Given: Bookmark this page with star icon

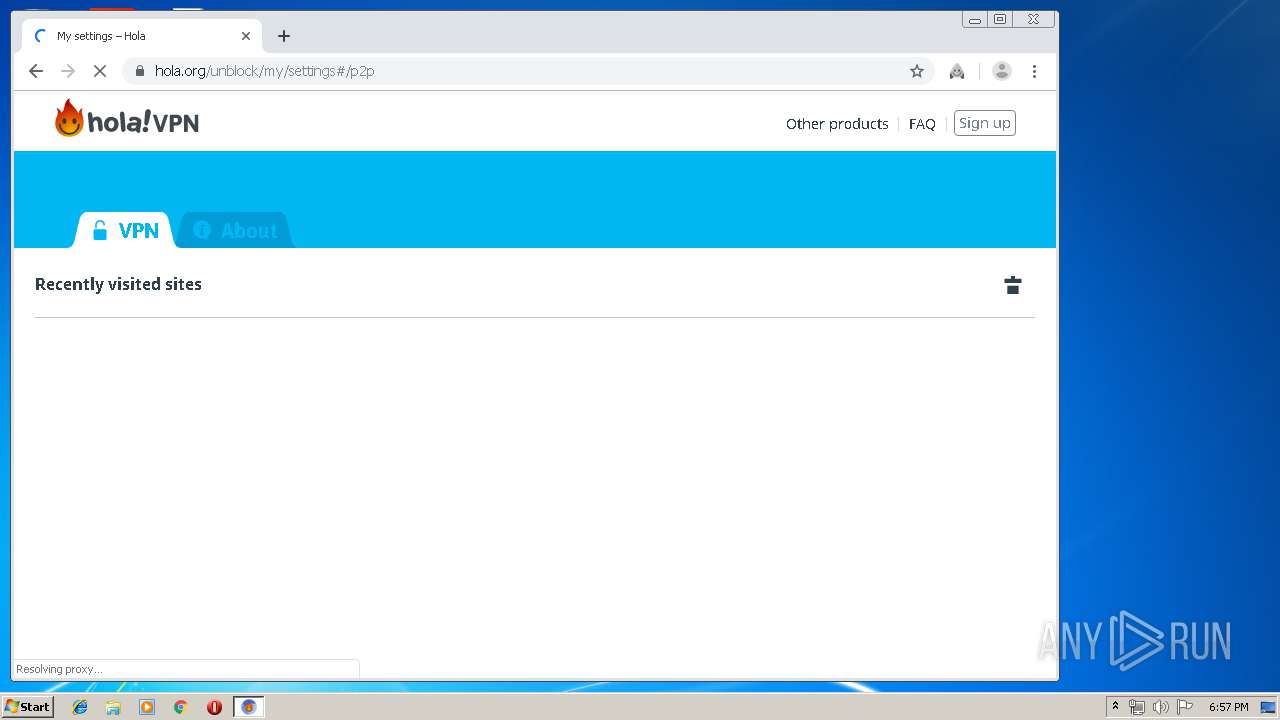Looking at the screenshot, I should (x=916, y=71).
